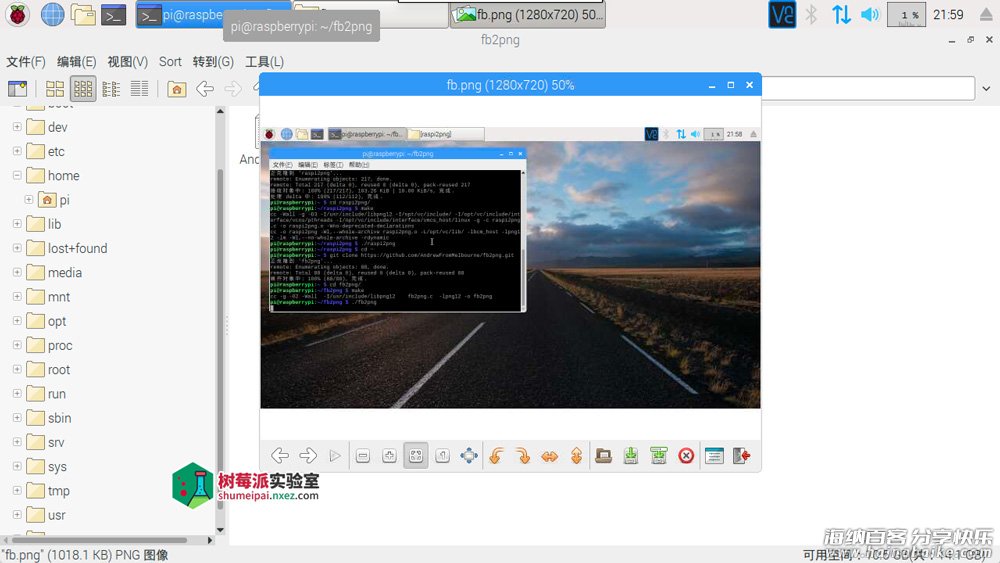Open the 编辑(E) menu
The image size is (1000, 563).
(x=77, y=62)
